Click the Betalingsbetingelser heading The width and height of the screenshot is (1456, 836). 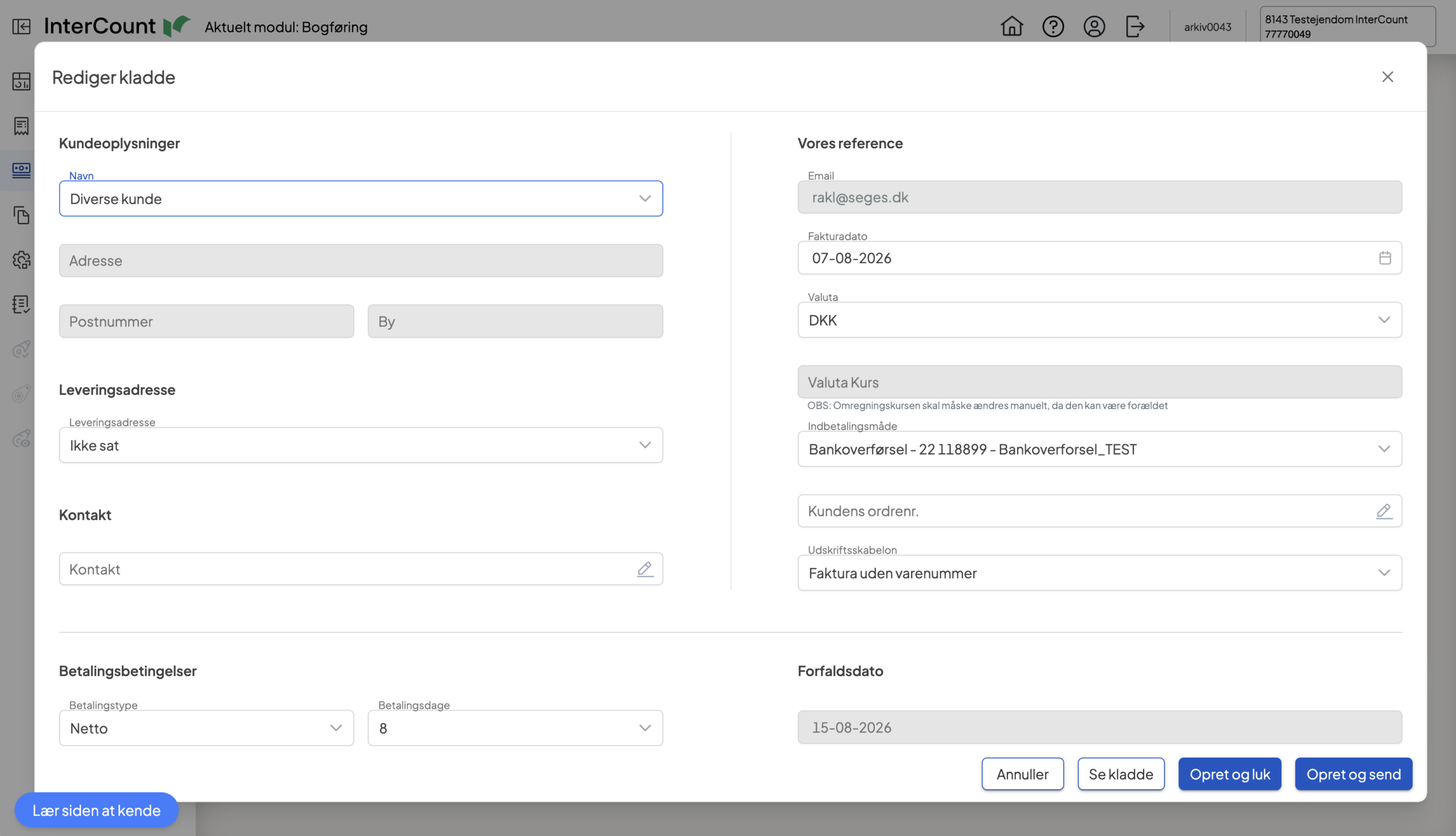[x=127, y=671]
